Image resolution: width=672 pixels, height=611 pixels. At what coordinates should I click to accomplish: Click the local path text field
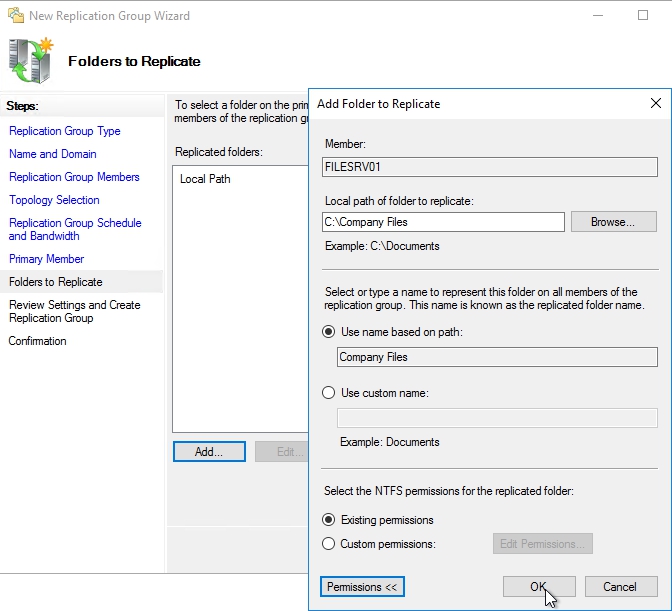pos(444,222)
